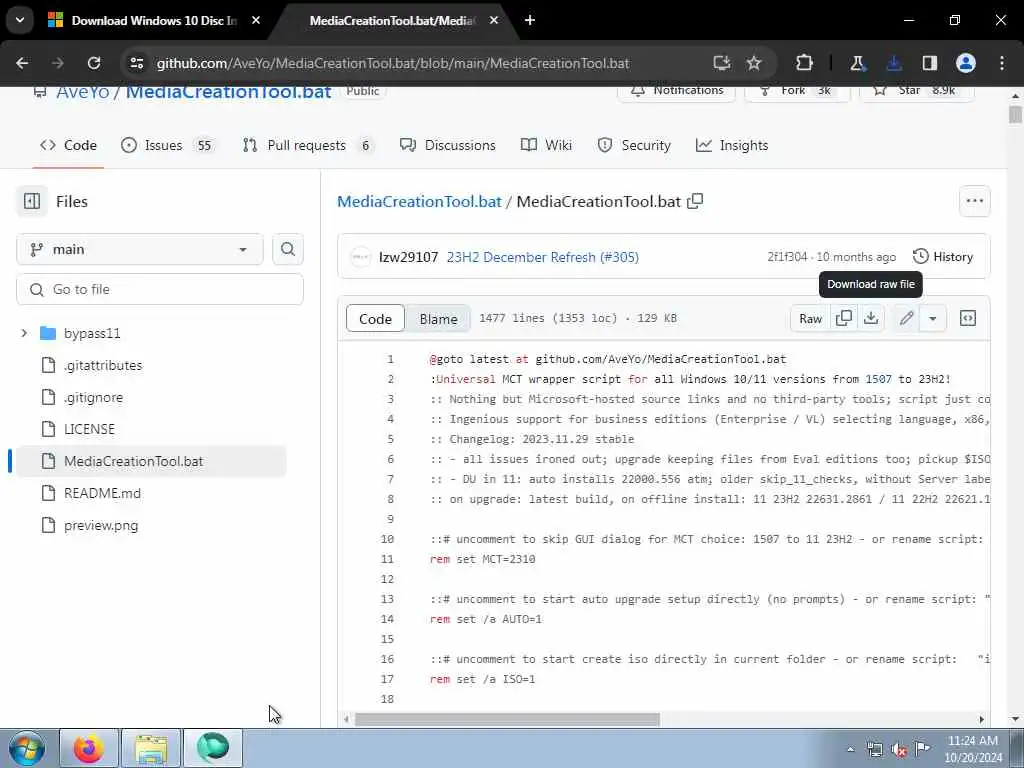This screenshot has width=1024, height=768.
Task: Click the horizontal code scrollbar
Action: coord(507,719)
